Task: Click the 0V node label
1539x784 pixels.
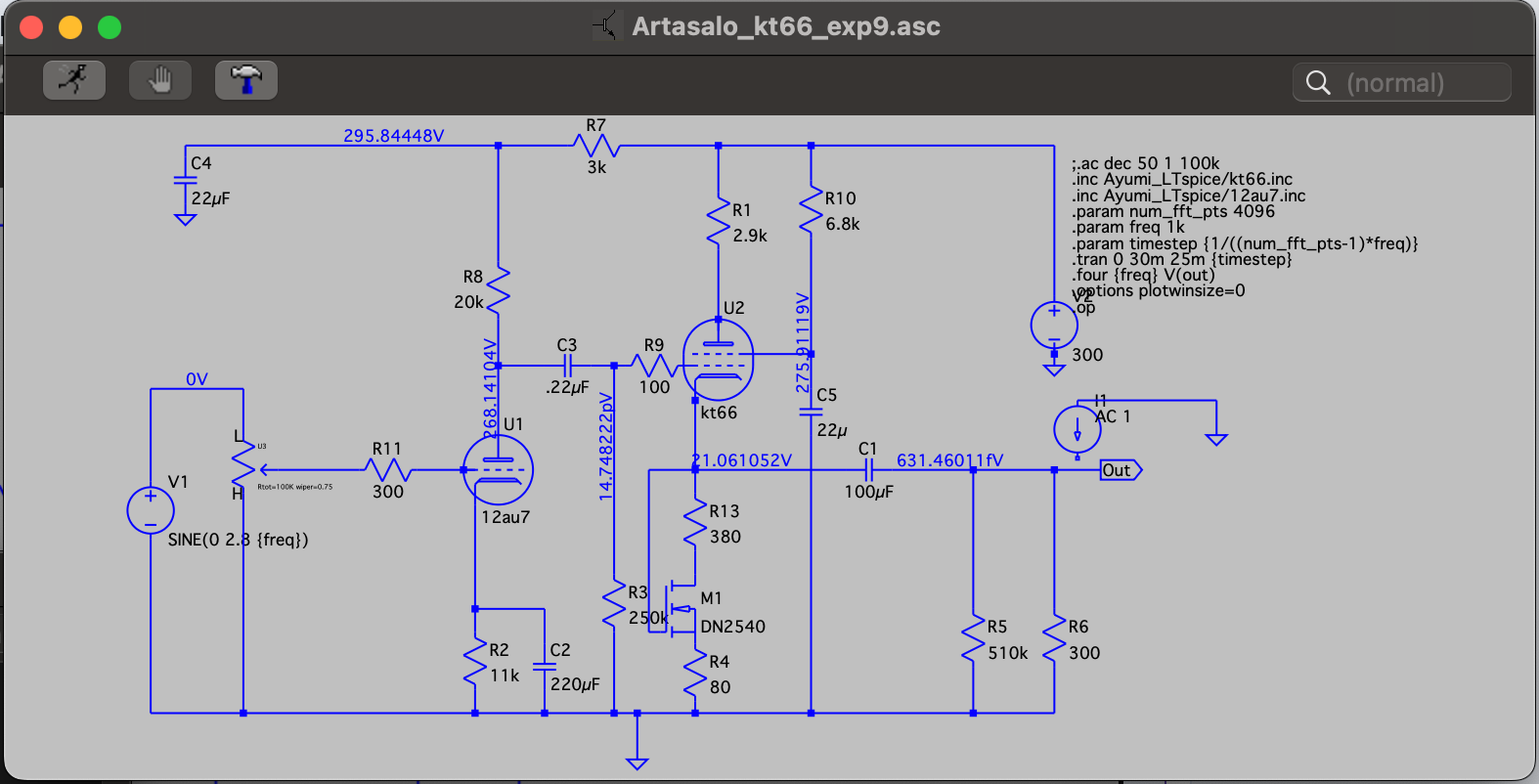Action: [x=197, y=379]
